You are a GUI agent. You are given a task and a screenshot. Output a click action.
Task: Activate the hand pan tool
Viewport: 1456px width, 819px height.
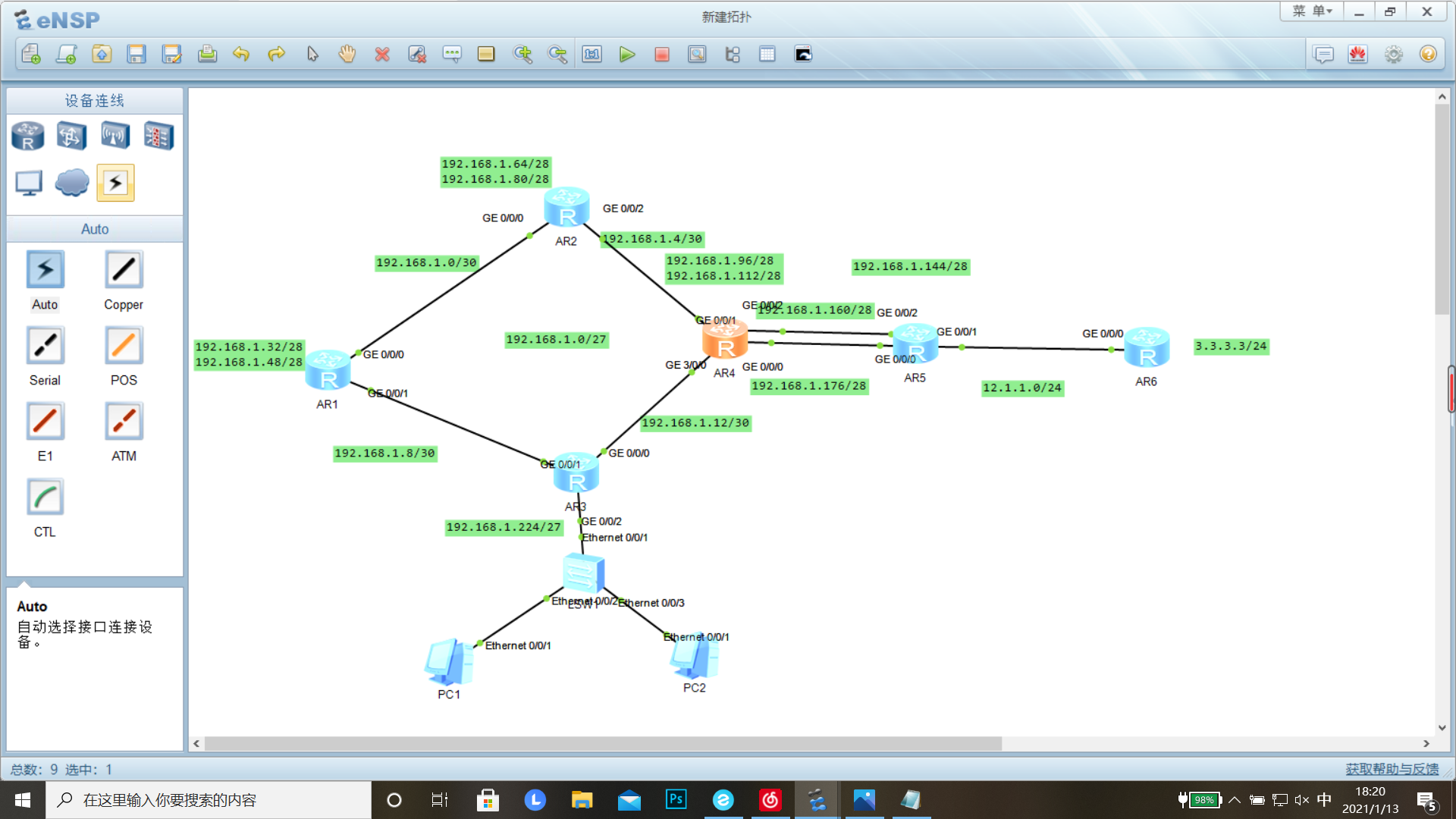coord(347,55)
